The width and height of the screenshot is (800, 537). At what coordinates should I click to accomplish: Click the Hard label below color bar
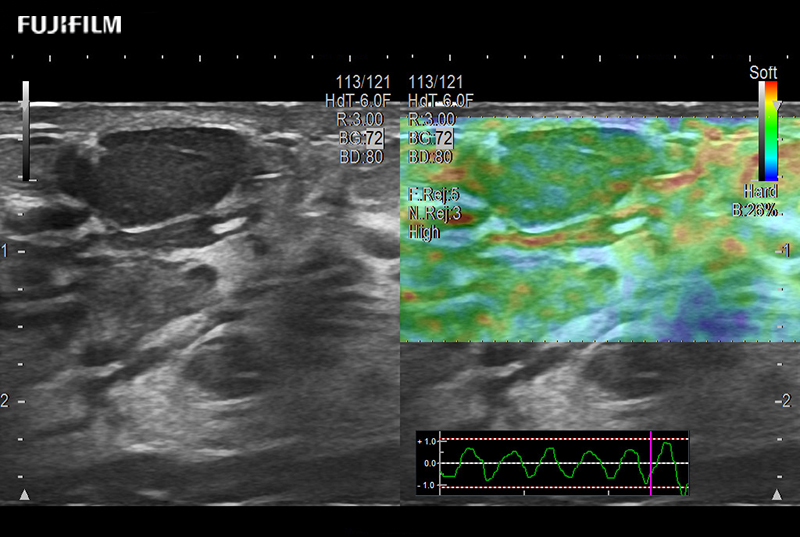761,191
